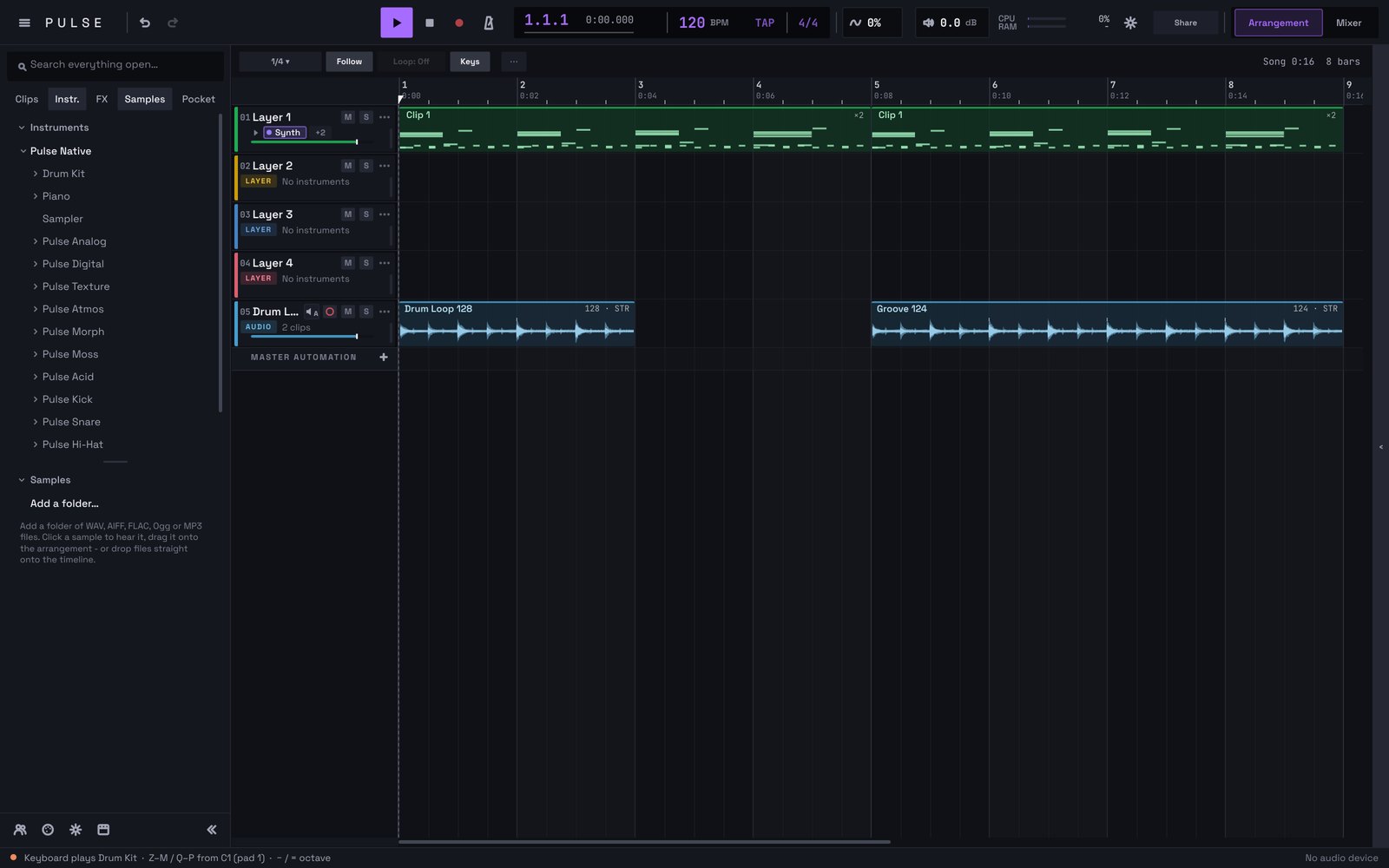Expand the Drum Kit instrument

click(35, 174)
